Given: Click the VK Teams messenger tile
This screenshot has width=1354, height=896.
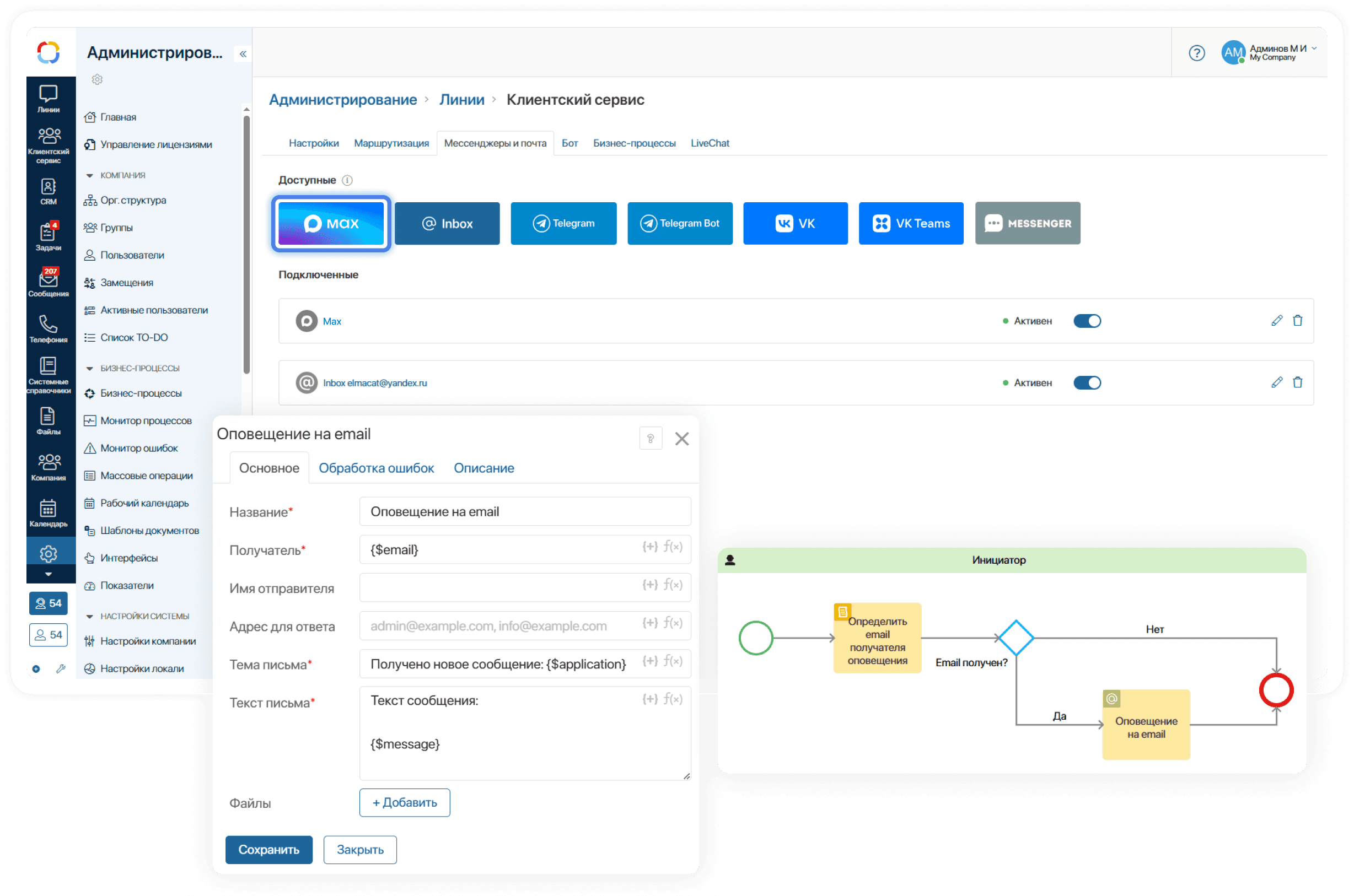Looking at the screenshot, I should [x=911, y=223].
